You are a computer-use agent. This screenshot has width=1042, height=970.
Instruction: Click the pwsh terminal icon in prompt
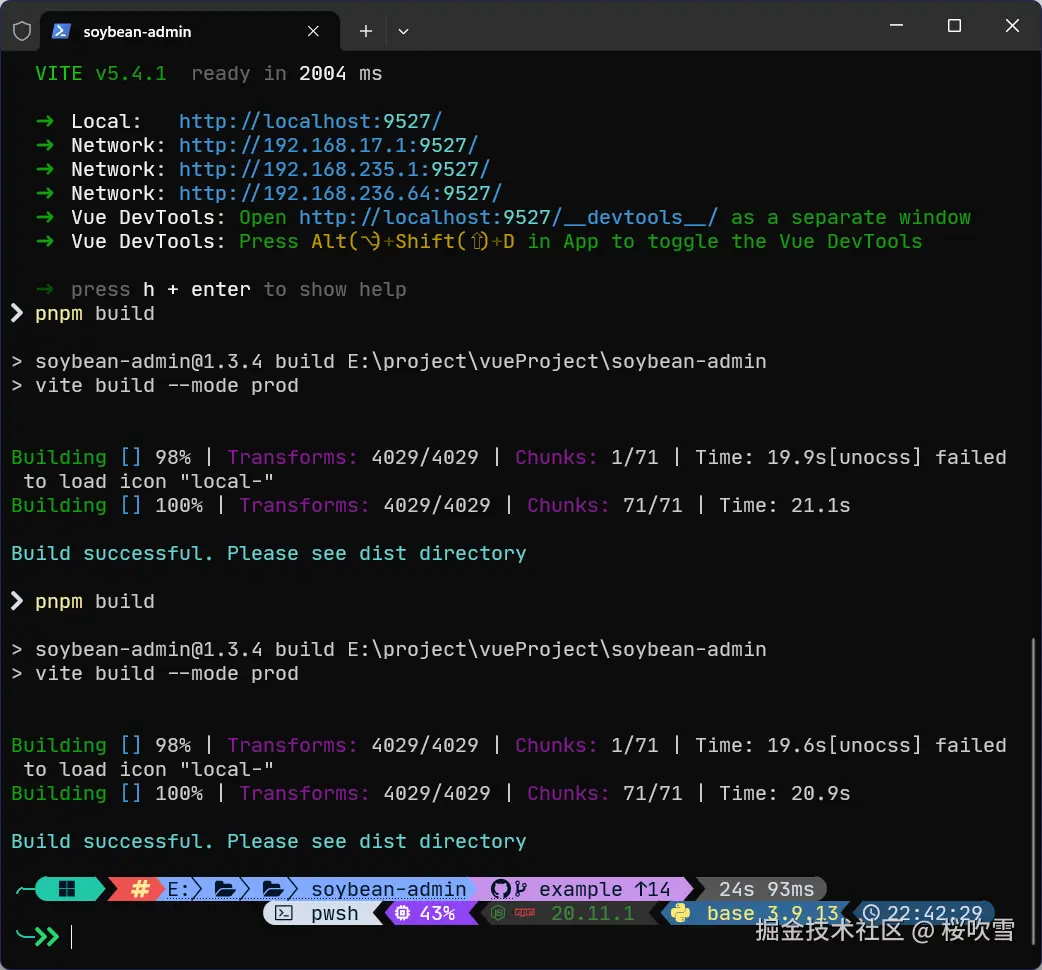[x=284, y=913]
